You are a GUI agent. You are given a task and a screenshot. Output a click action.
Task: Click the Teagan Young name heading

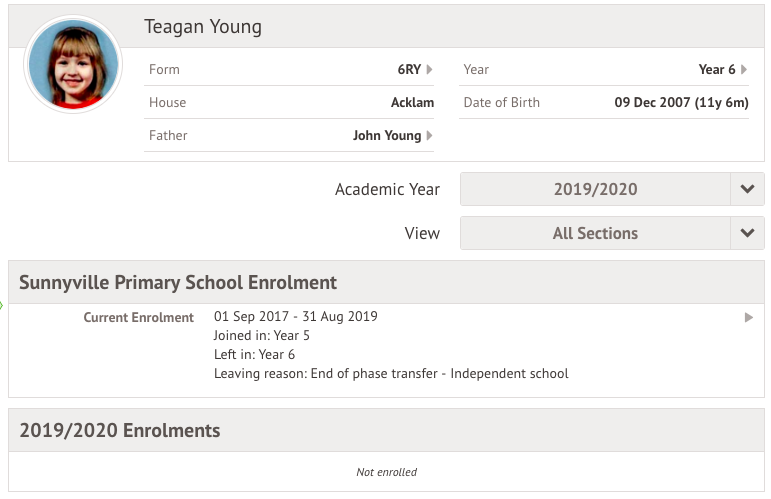pos(203,27)
